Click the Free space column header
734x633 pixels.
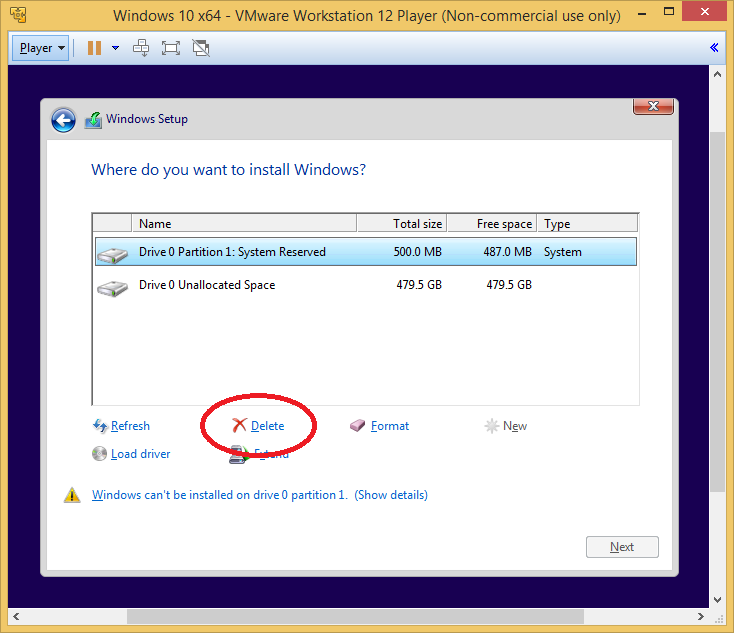492,223
